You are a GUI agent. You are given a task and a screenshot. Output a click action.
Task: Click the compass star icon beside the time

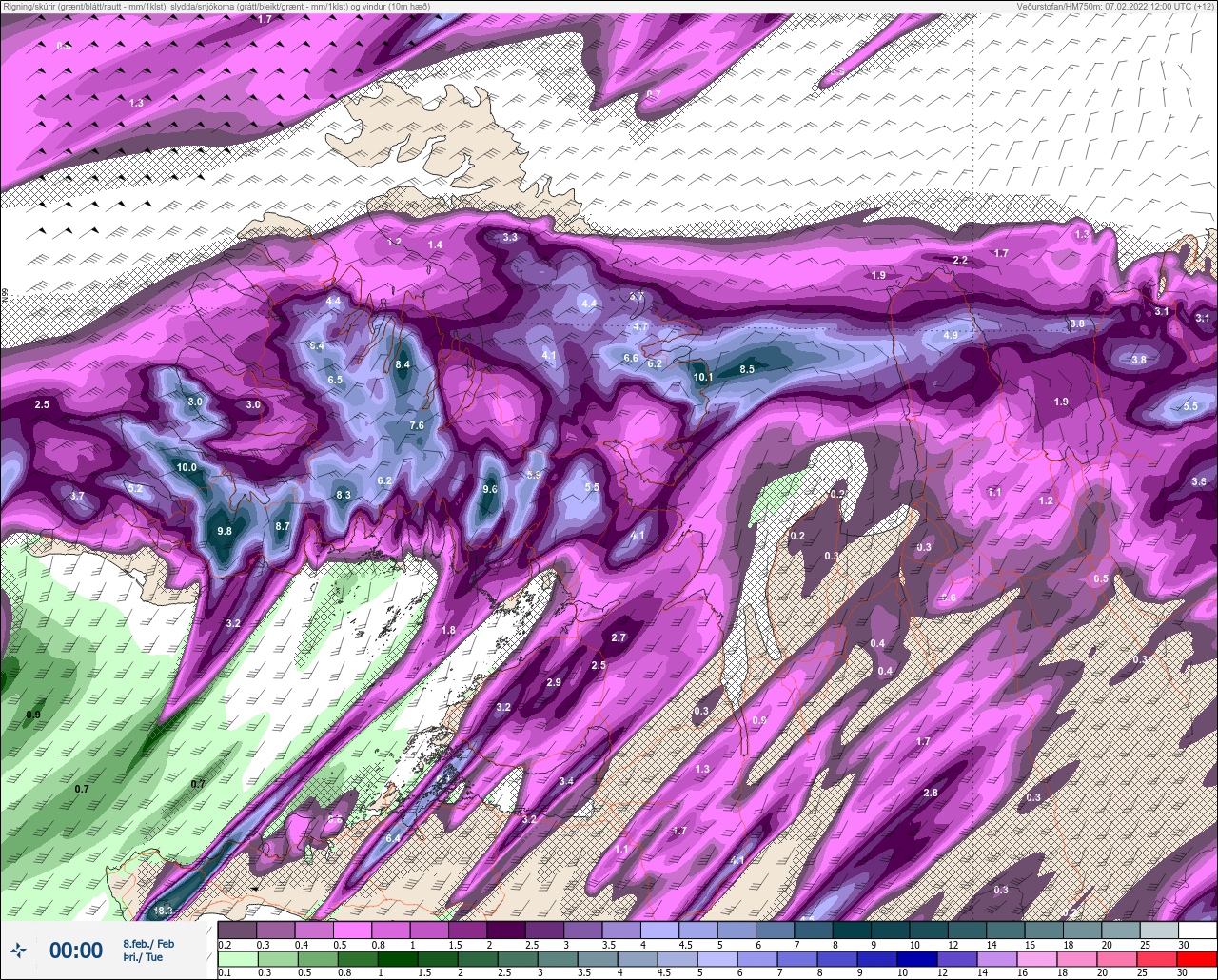pyautogui.click(x=18, y=950)
